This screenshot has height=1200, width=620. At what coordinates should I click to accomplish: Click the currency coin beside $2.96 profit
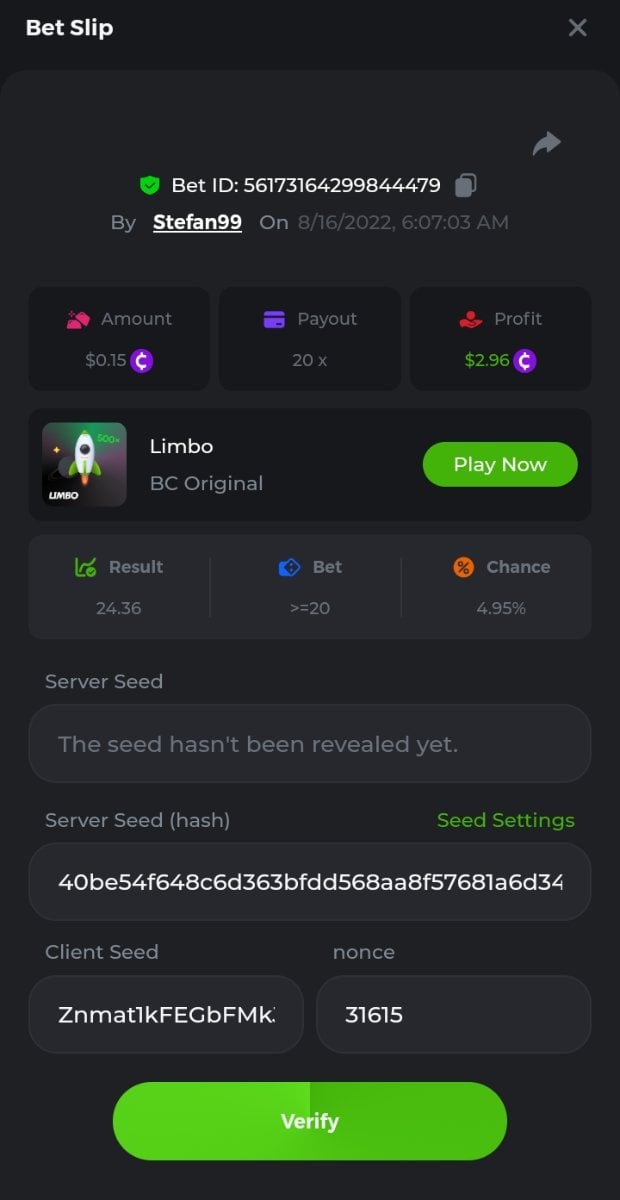(x=525, y=360)
